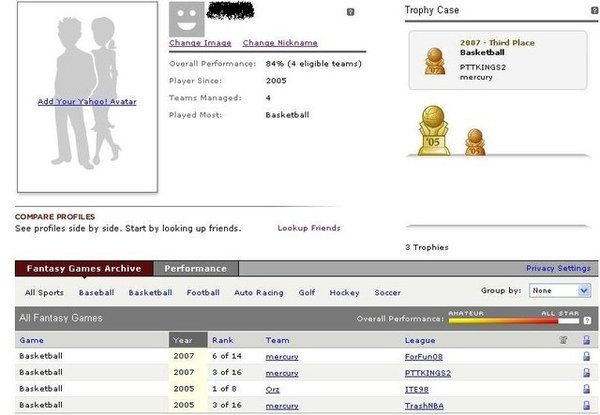This screenshot has width=600, height=415.
Task: Click the Amateur to All Star performance bar
Action: [x=514, y=321]
